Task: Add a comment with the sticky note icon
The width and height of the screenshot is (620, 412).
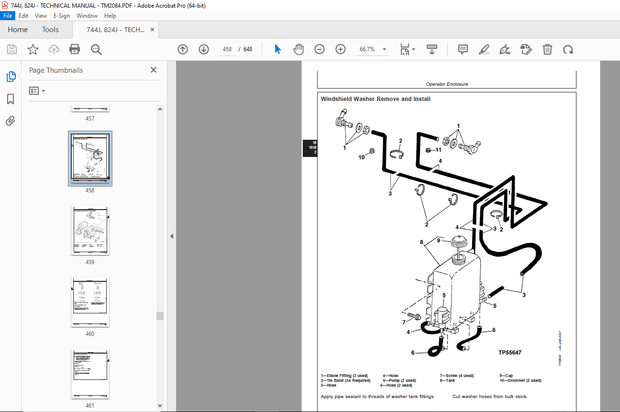Action: point(463,49)
